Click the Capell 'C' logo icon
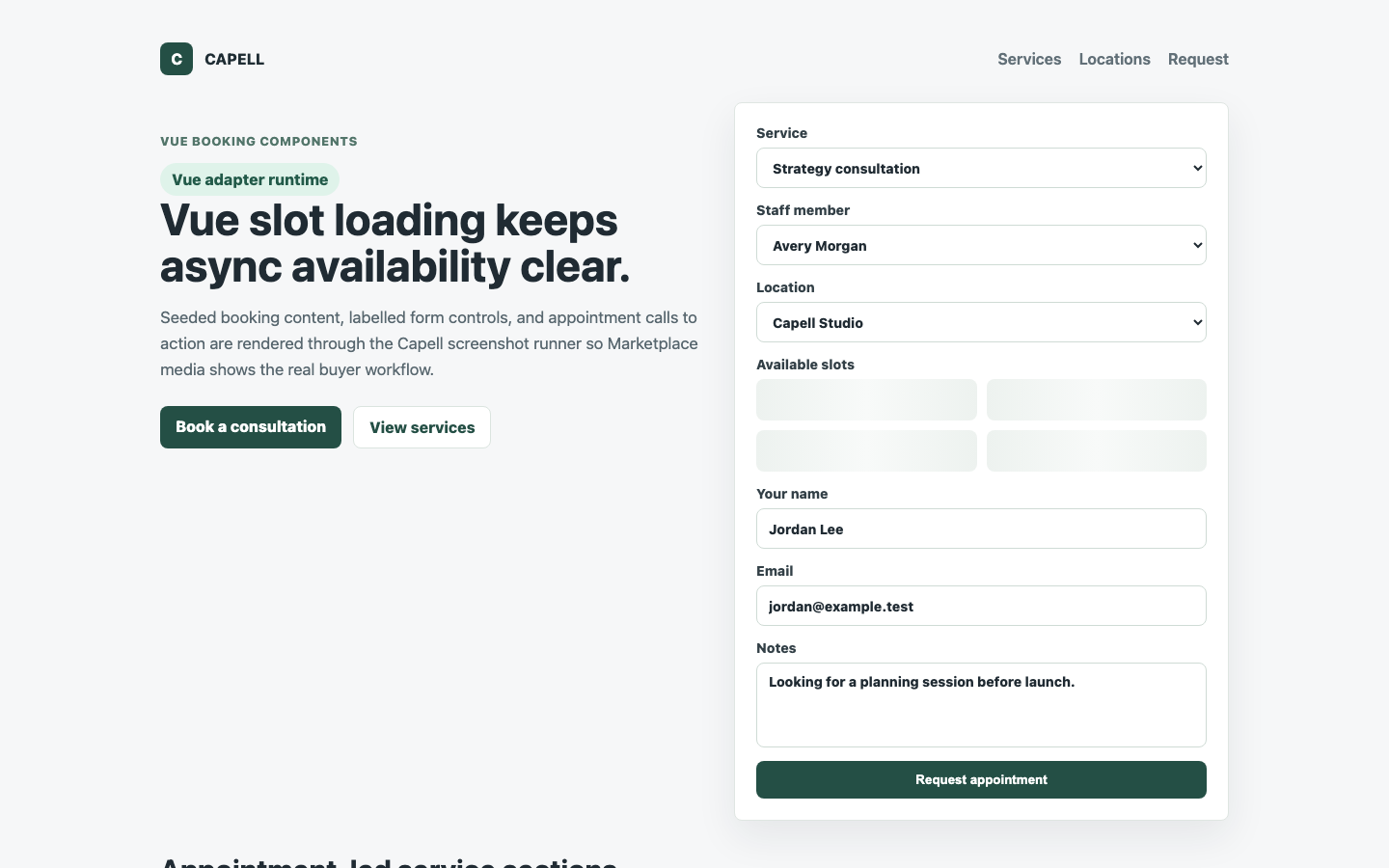 point(177,59)
